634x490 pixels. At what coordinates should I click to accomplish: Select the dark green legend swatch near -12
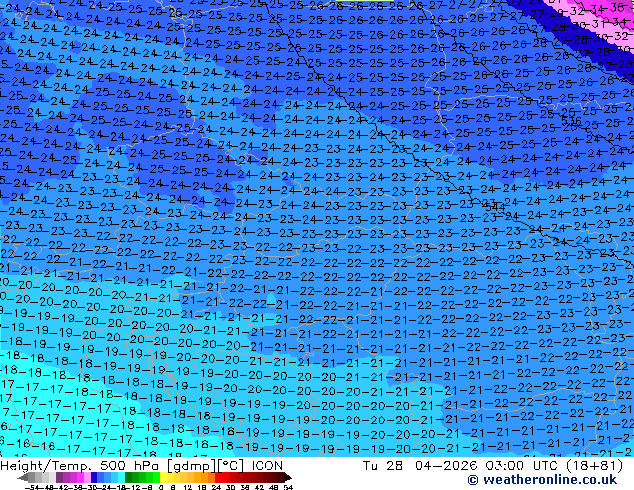(129, 477)
